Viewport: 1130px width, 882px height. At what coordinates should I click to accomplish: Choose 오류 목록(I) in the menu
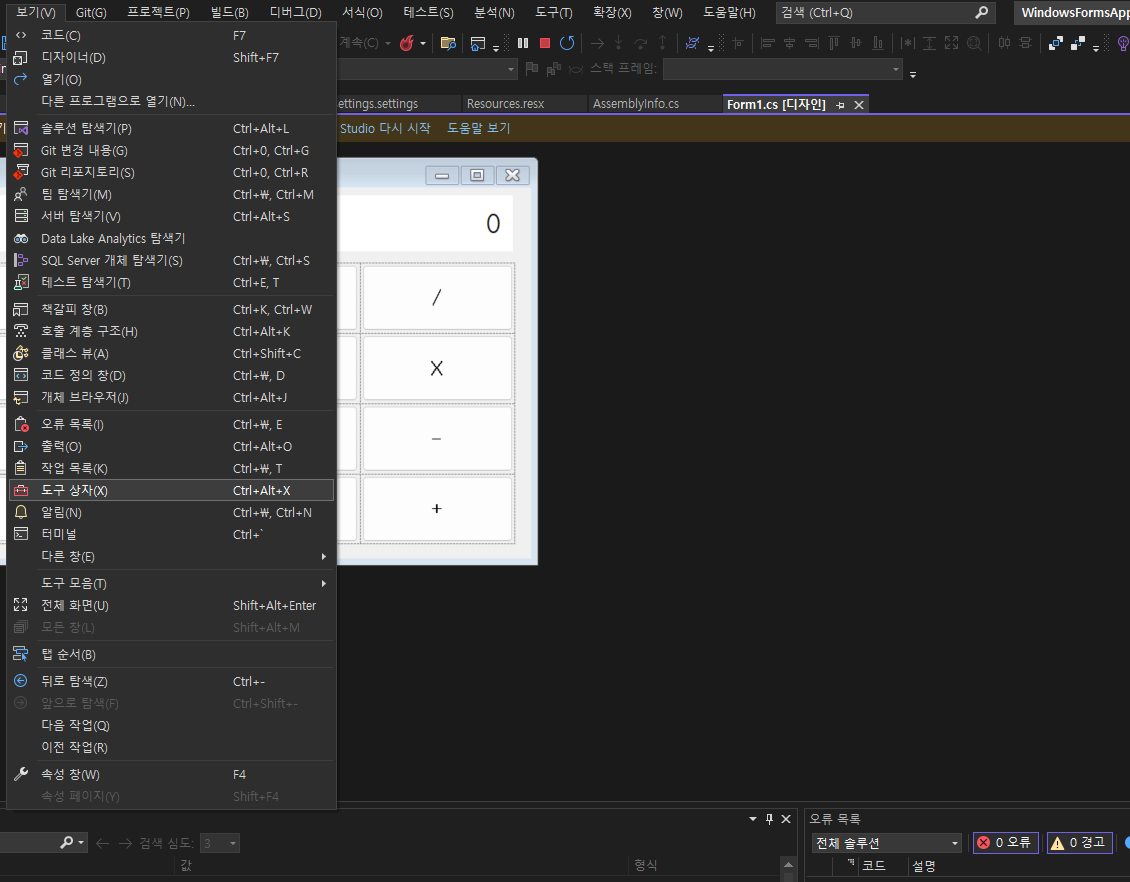[x=171, y=424]
